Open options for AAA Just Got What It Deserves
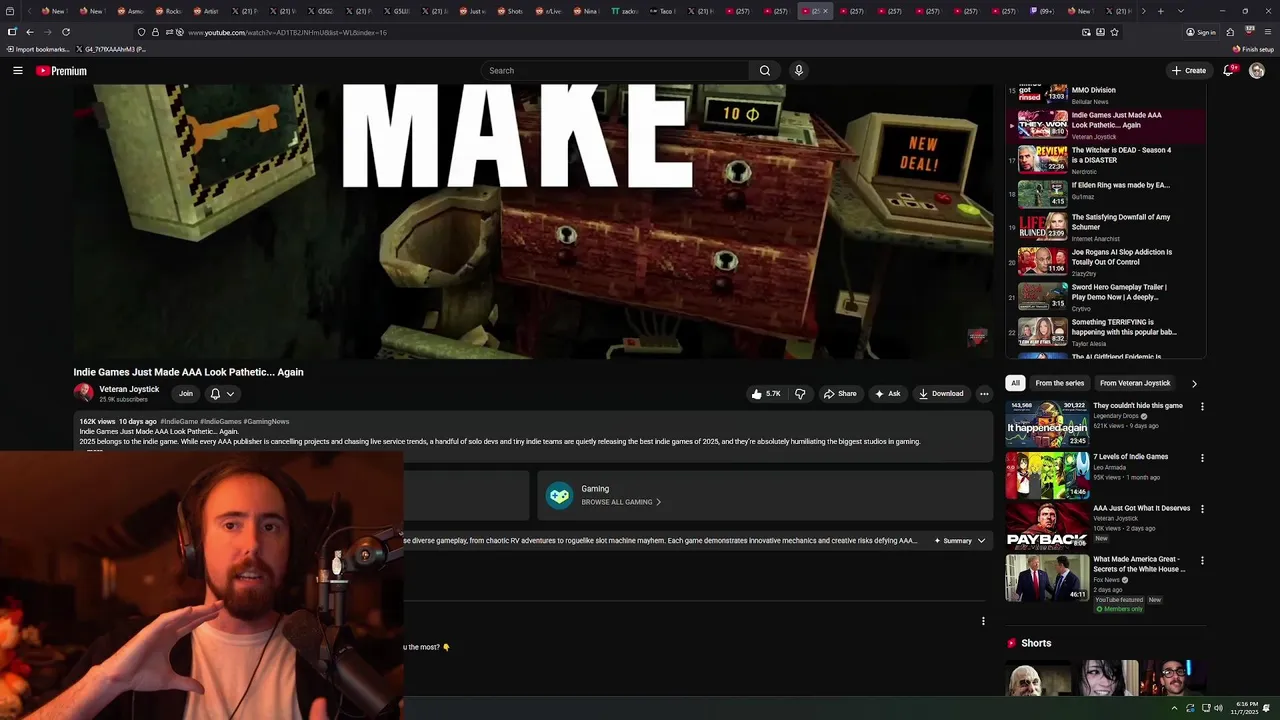 coord(1202,509)
